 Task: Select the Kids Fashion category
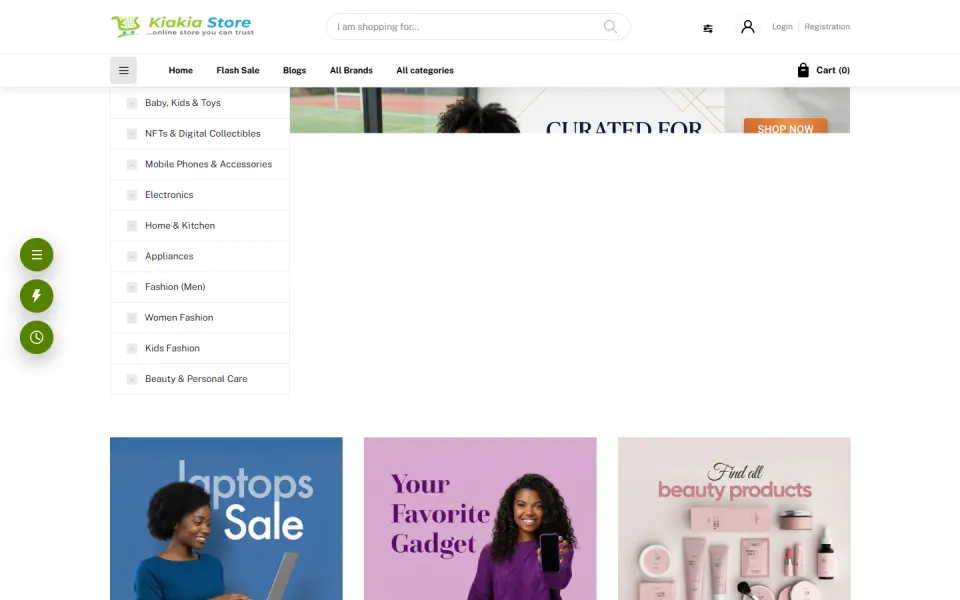[x=172, y=348]
